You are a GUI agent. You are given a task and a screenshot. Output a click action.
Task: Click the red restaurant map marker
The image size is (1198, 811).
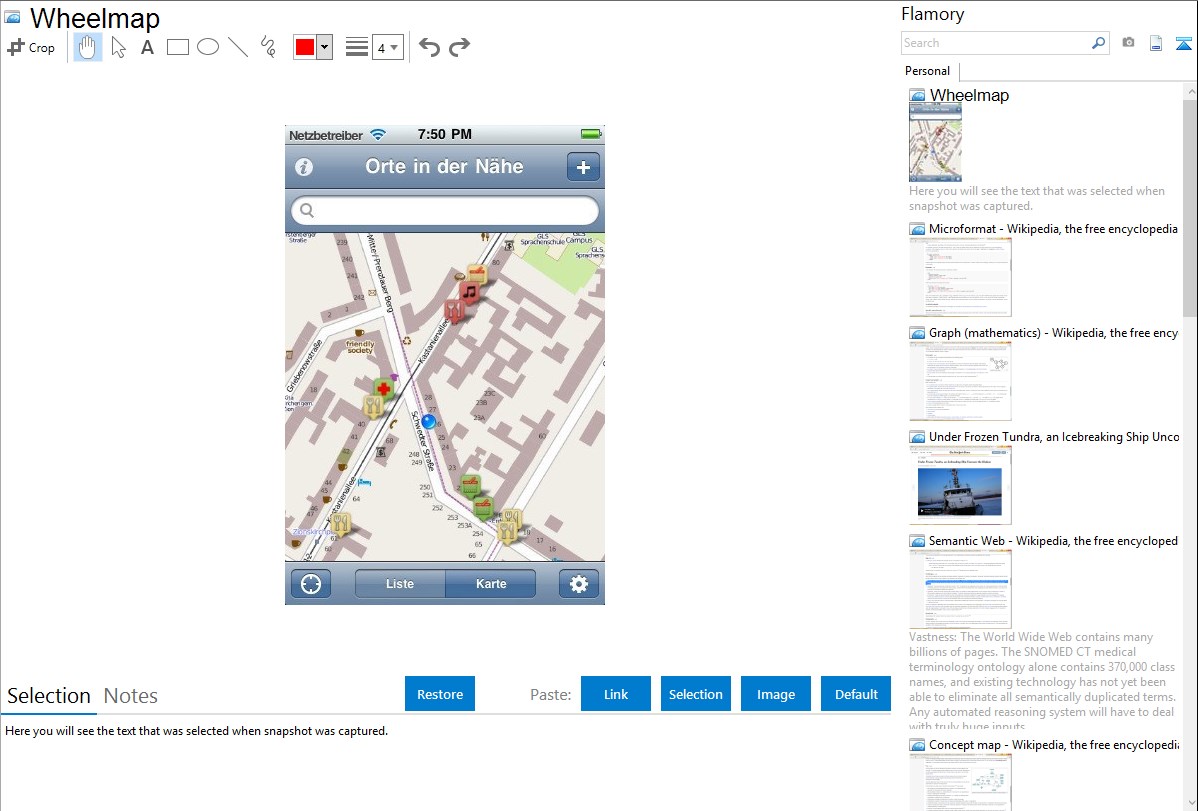[455, 310]
